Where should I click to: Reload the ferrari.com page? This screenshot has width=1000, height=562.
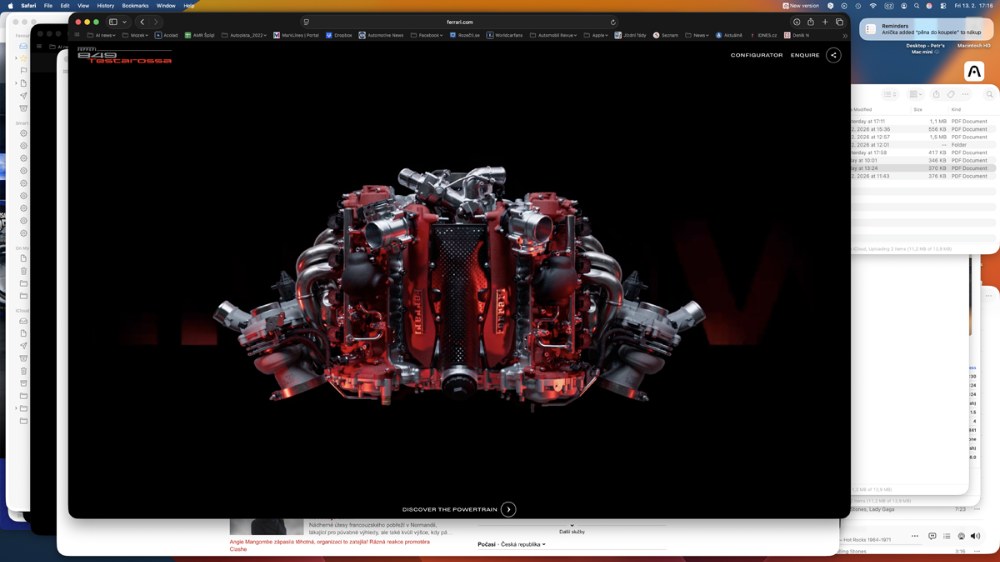[614, 21]
